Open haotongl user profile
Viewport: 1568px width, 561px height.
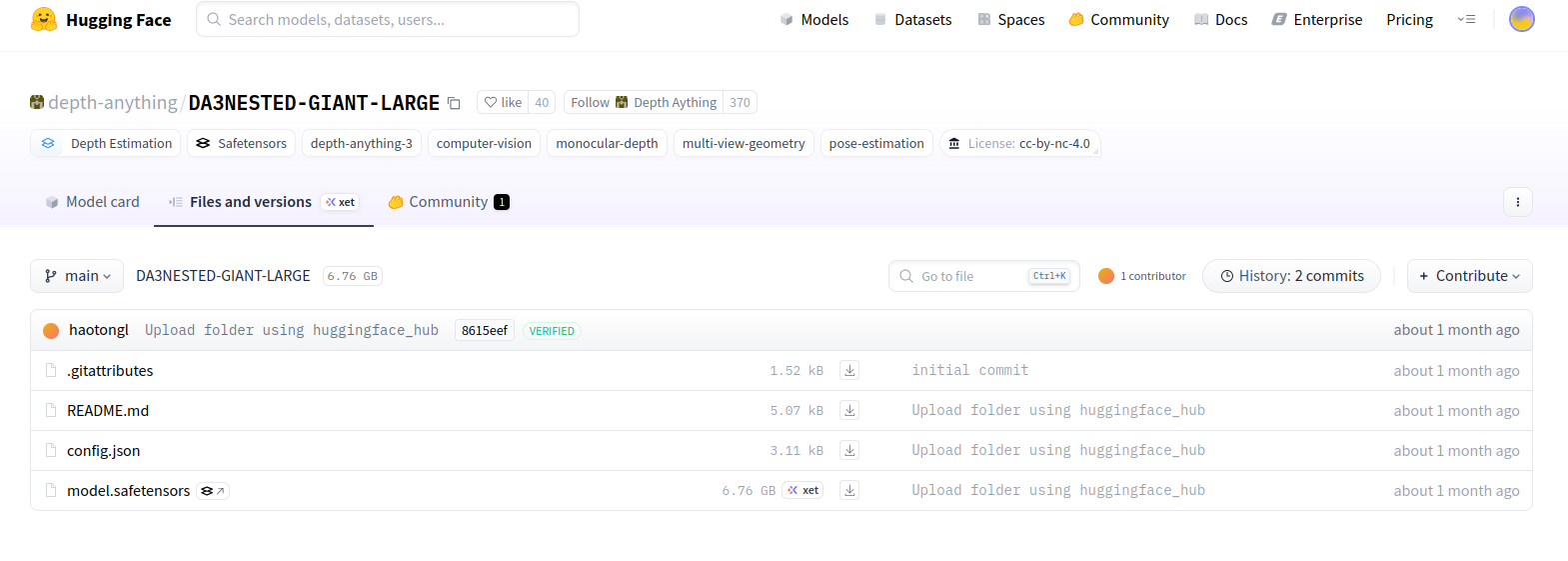click(99, 330)
